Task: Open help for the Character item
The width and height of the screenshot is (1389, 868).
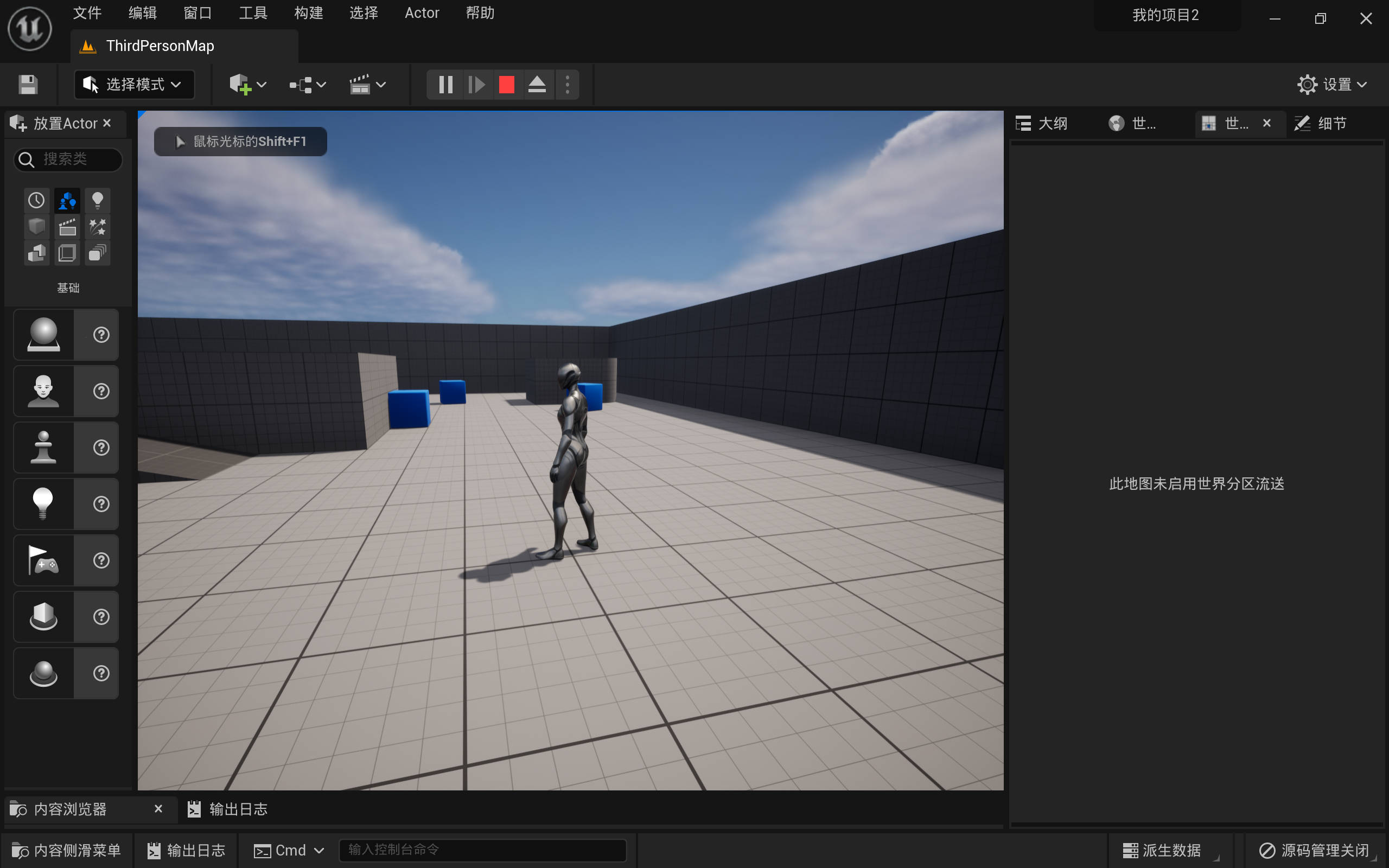Action: point(101,391)
